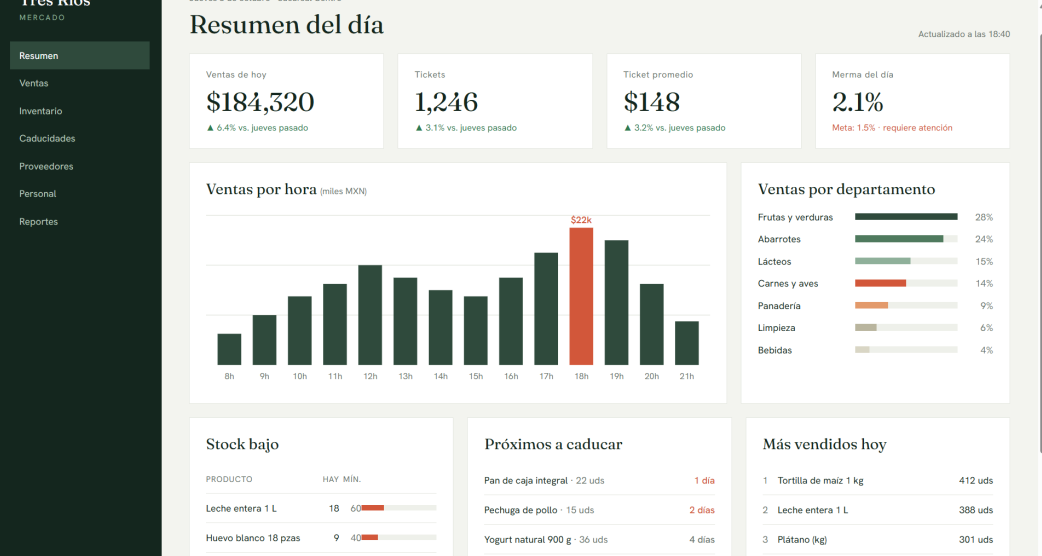
Task: Click 'Meta: 1.5% · requiere atención' text
Action: pos(892,128)
